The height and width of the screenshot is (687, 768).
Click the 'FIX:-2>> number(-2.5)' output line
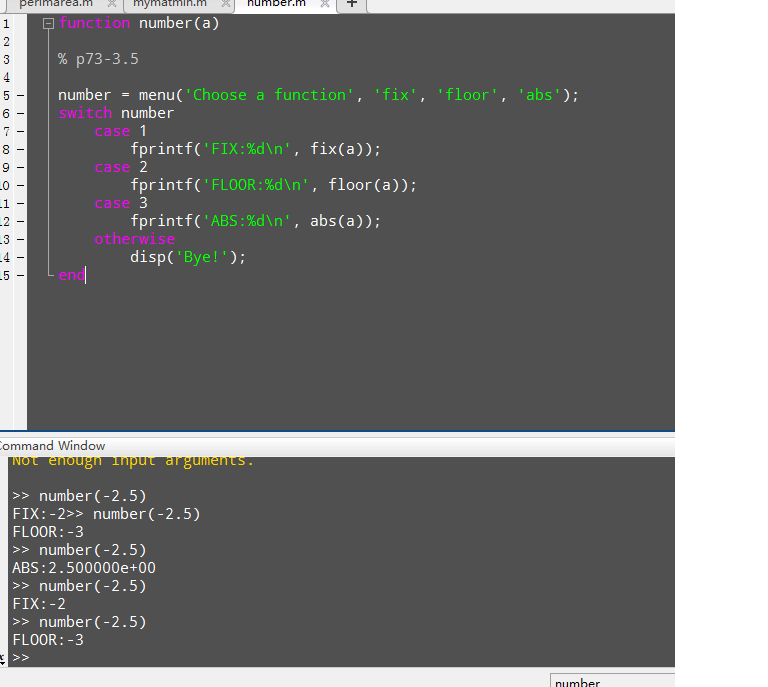[x=106, y=514]
